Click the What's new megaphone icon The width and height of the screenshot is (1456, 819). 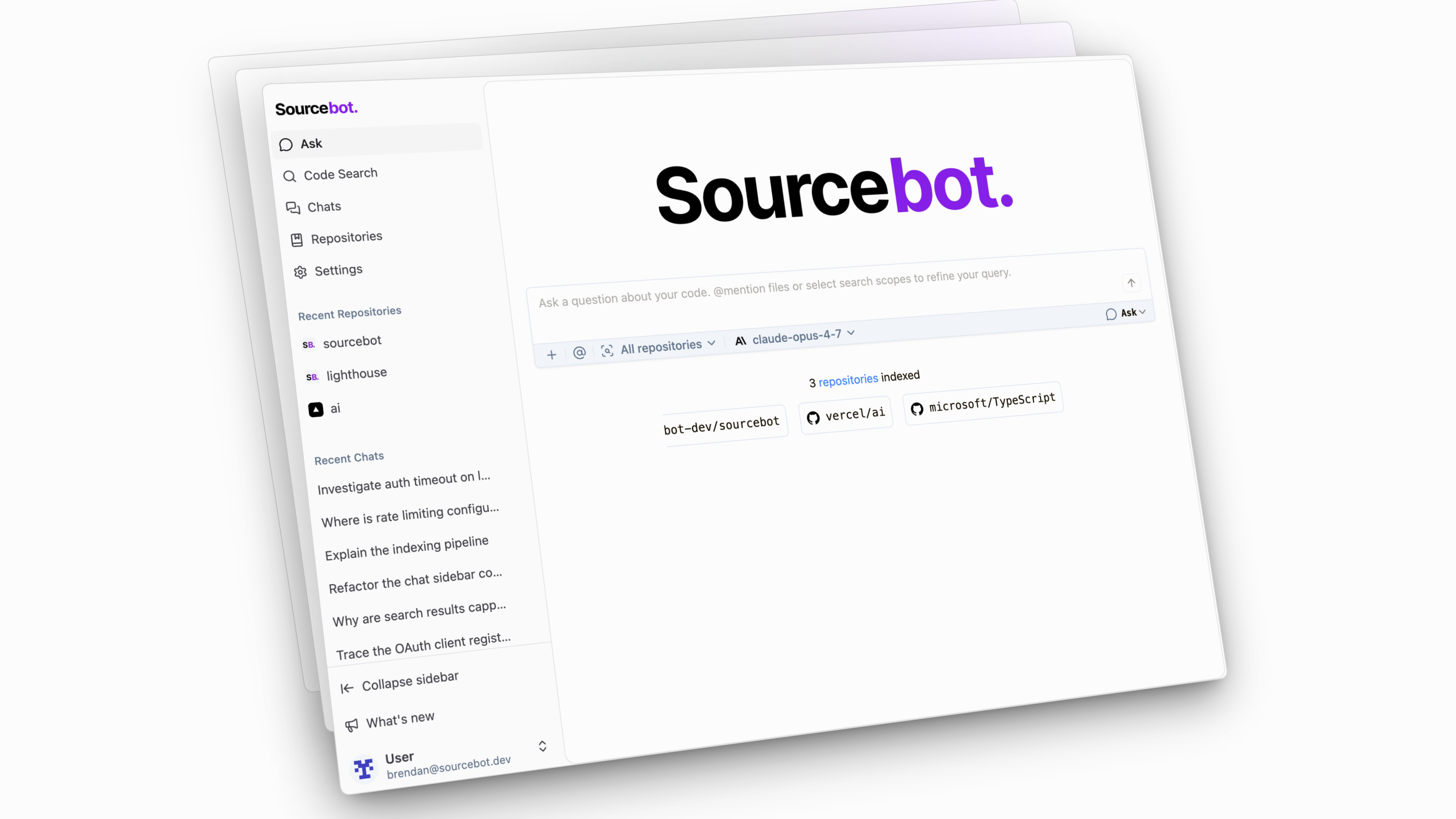(351, 725)
